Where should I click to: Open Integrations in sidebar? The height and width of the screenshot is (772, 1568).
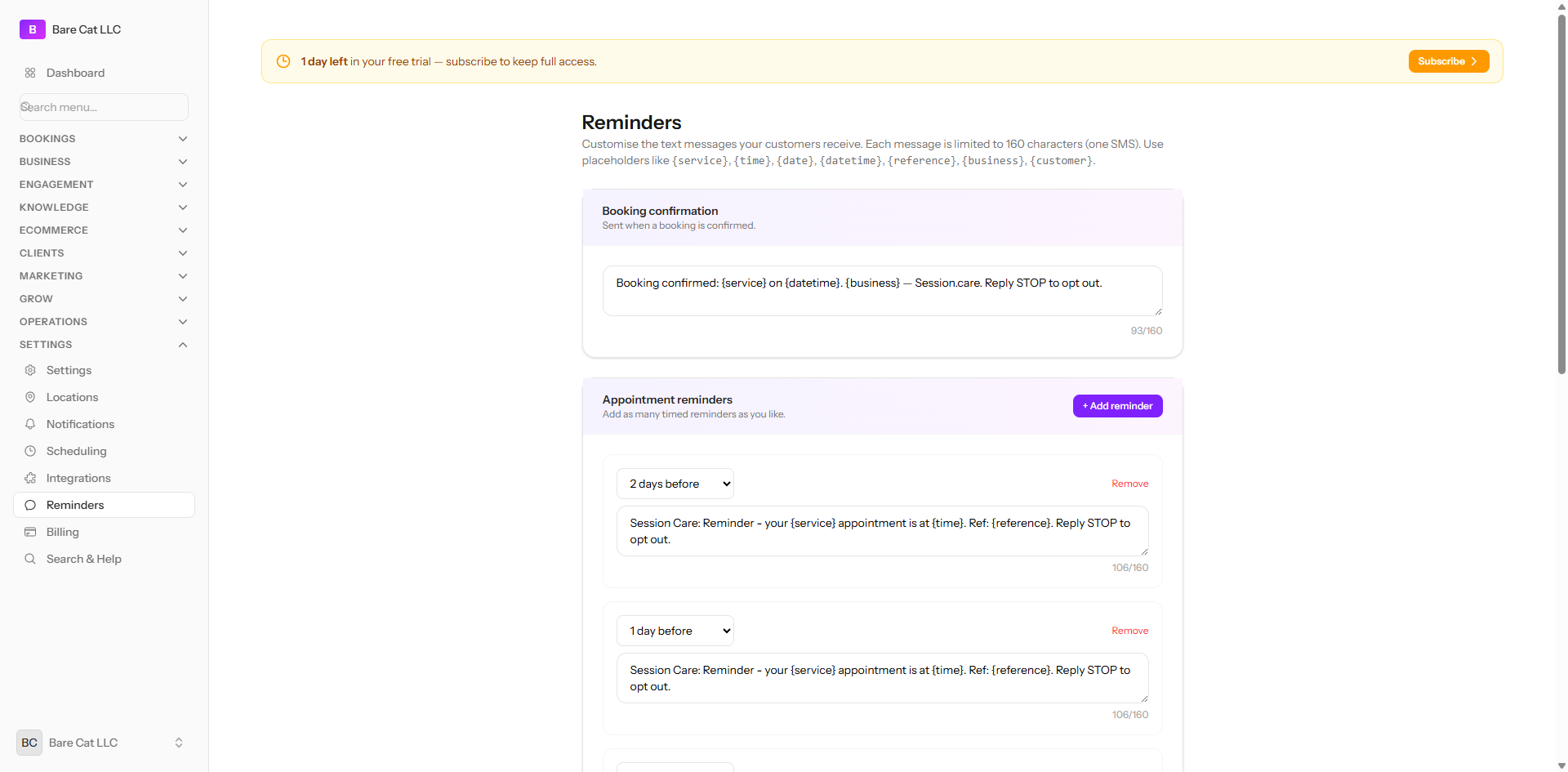click(104, 478)
